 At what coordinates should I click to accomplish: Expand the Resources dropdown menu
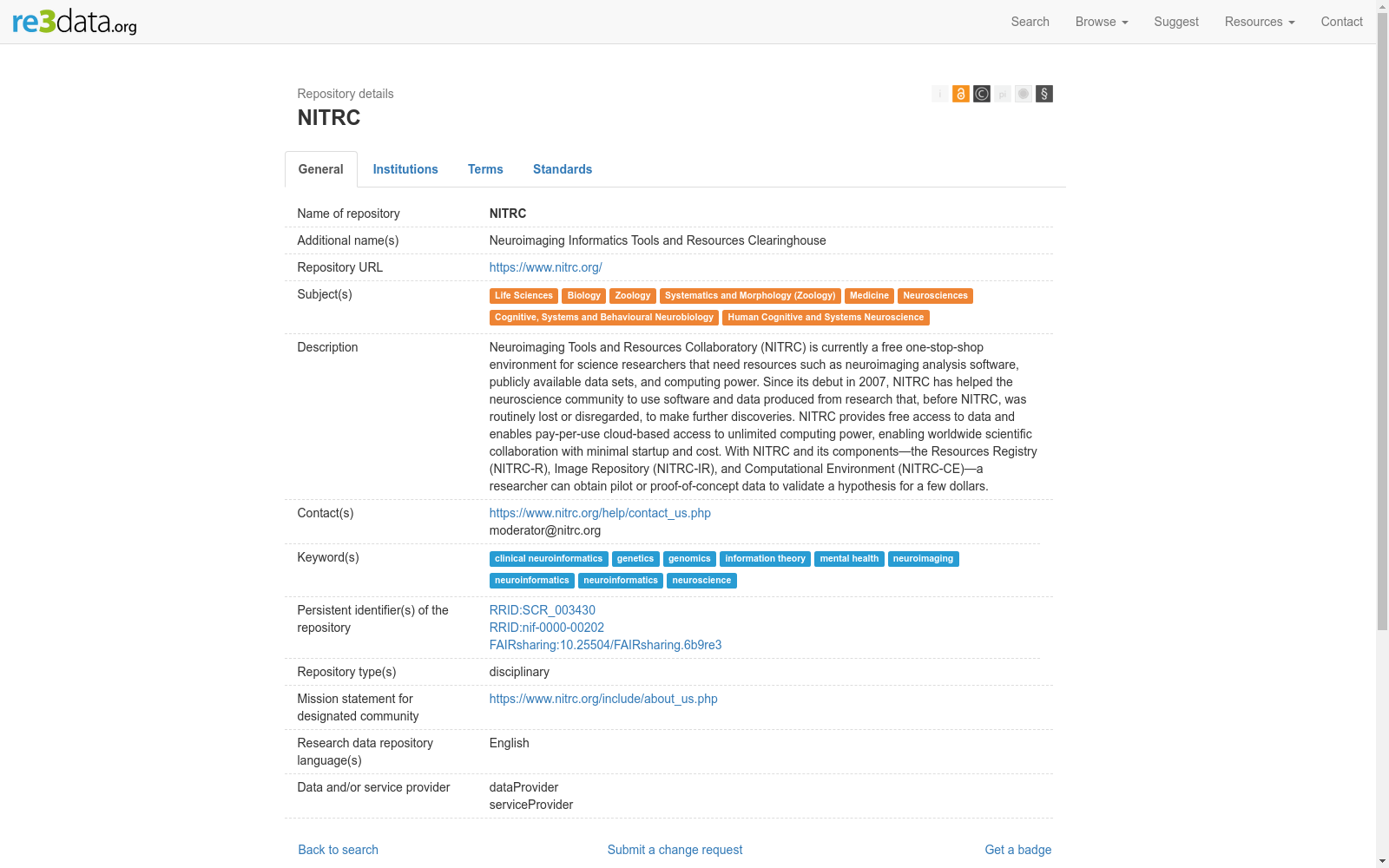pos(1260,22)
